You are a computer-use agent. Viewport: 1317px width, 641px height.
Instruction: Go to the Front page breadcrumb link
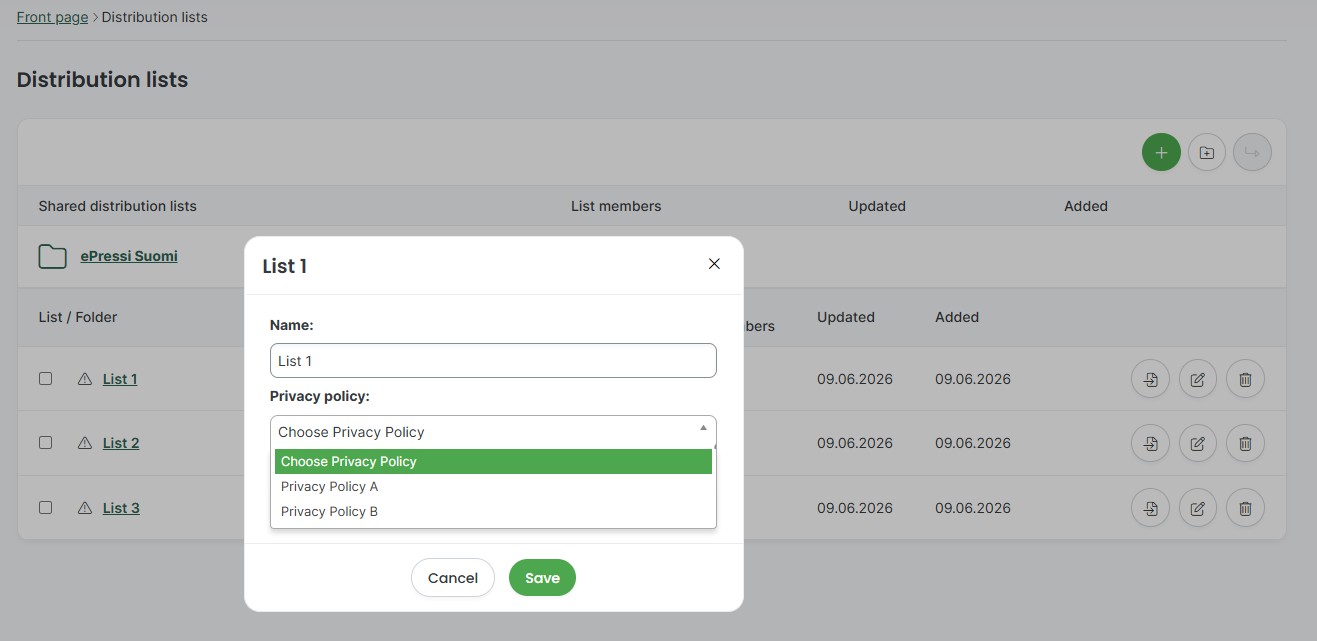(x=52, y=17)
